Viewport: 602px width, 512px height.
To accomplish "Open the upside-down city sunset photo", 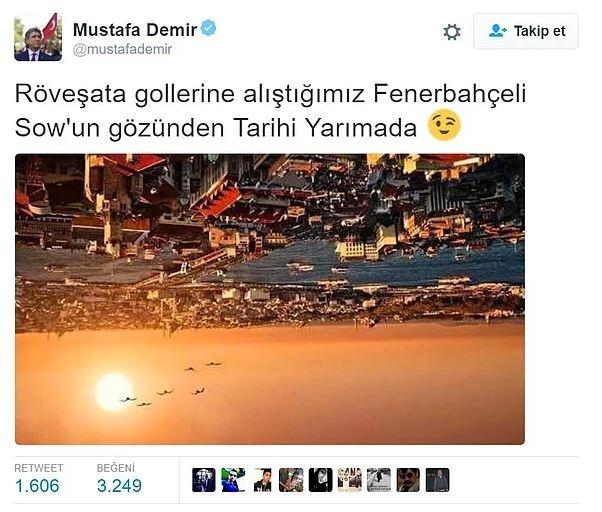I will pyautogui.click(x=270, y=299).
